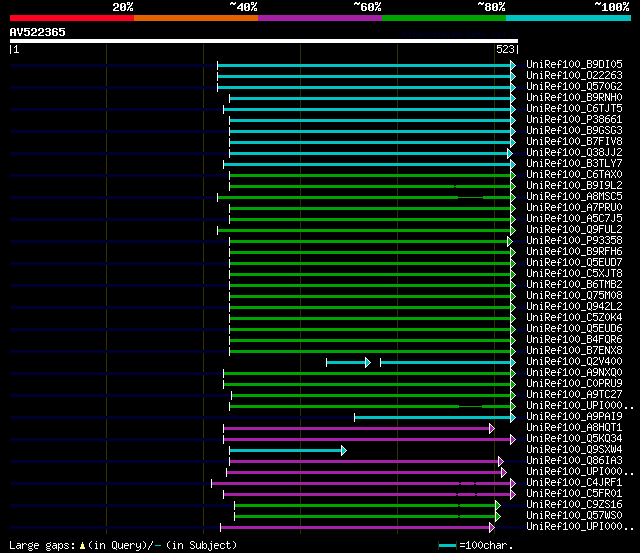
Task: Select UniRef100_B9RFH6 in the hit list
Action: (574, 252)
